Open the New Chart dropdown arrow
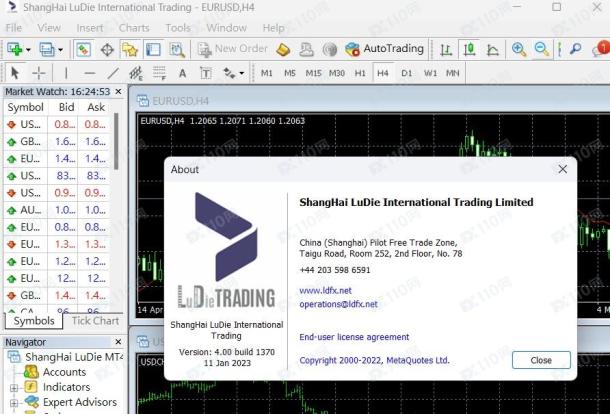 (x=28, y=50)
